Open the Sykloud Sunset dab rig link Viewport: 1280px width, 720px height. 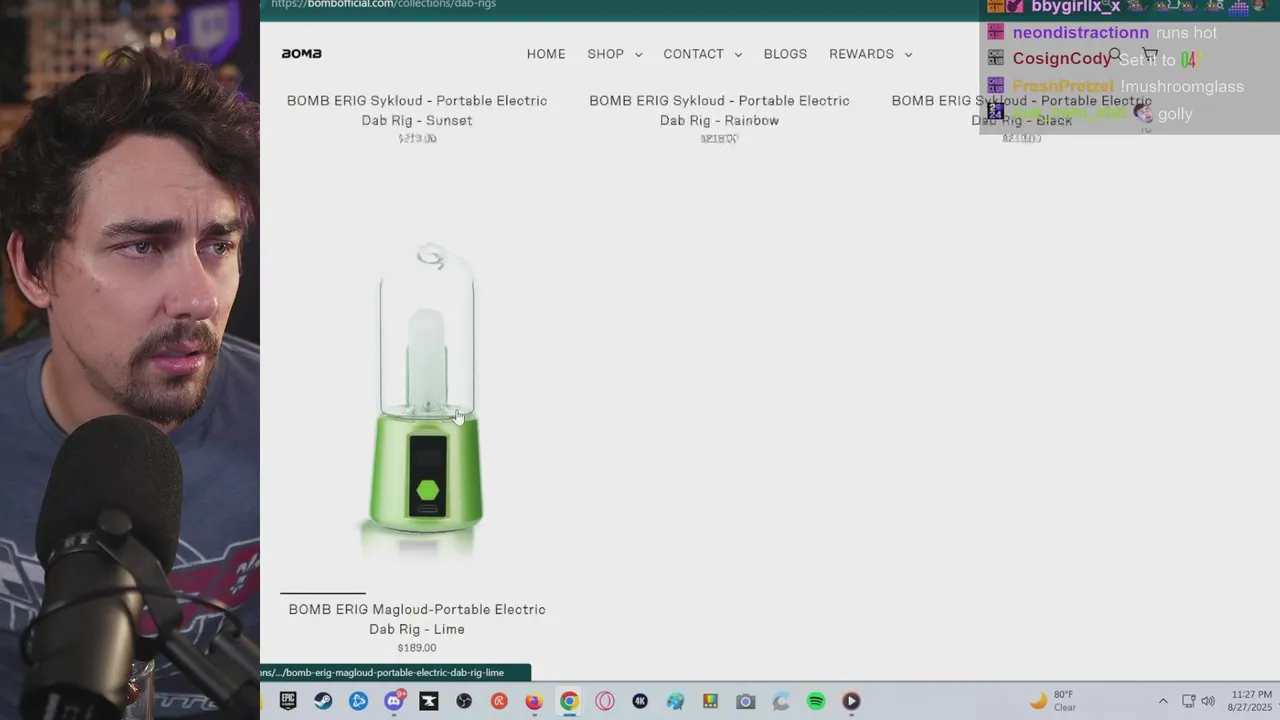417,110
